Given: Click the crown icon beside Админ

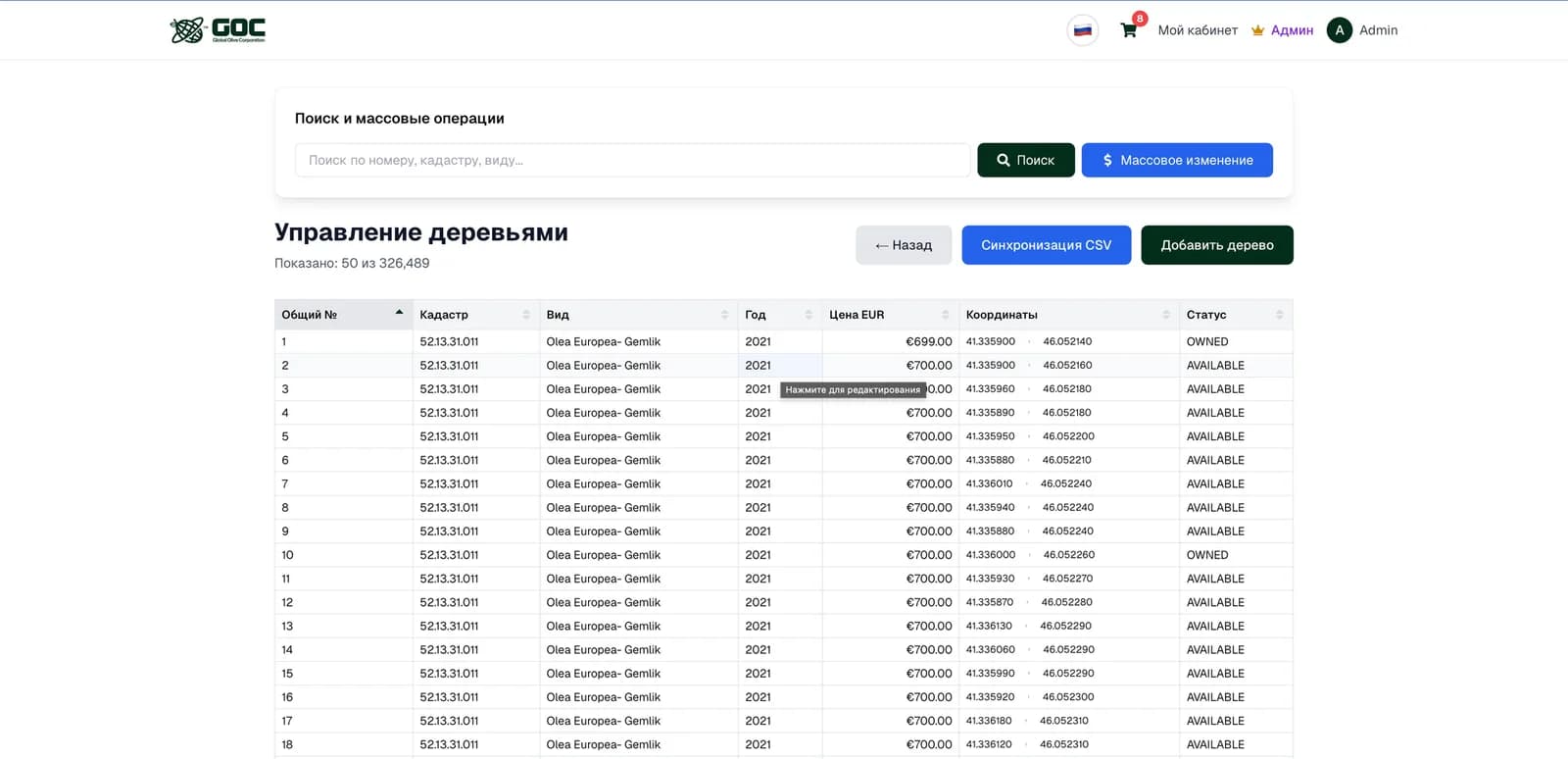Looking at the screenshot, I should click(1257, 30).
